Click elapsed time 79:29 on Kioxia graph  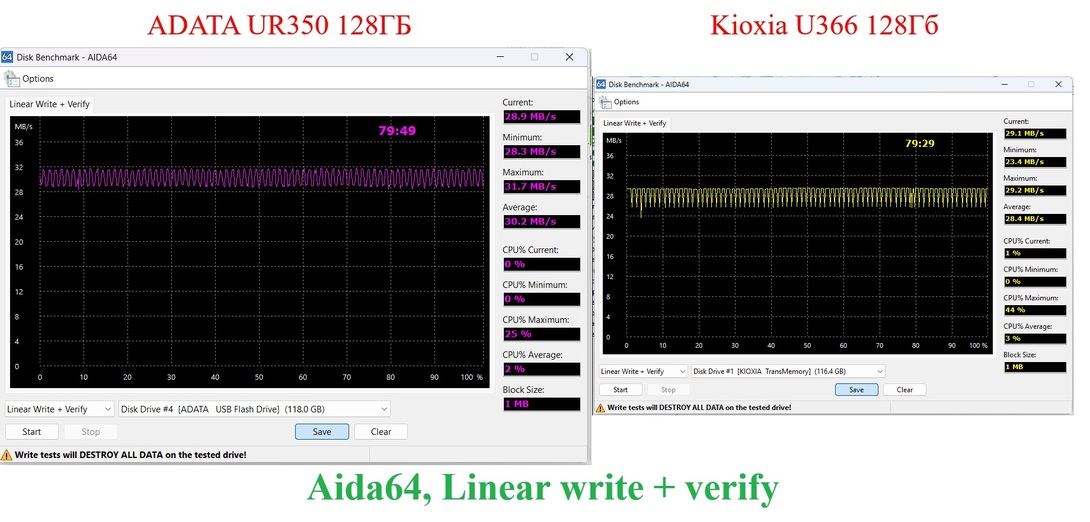coord(920,144)
